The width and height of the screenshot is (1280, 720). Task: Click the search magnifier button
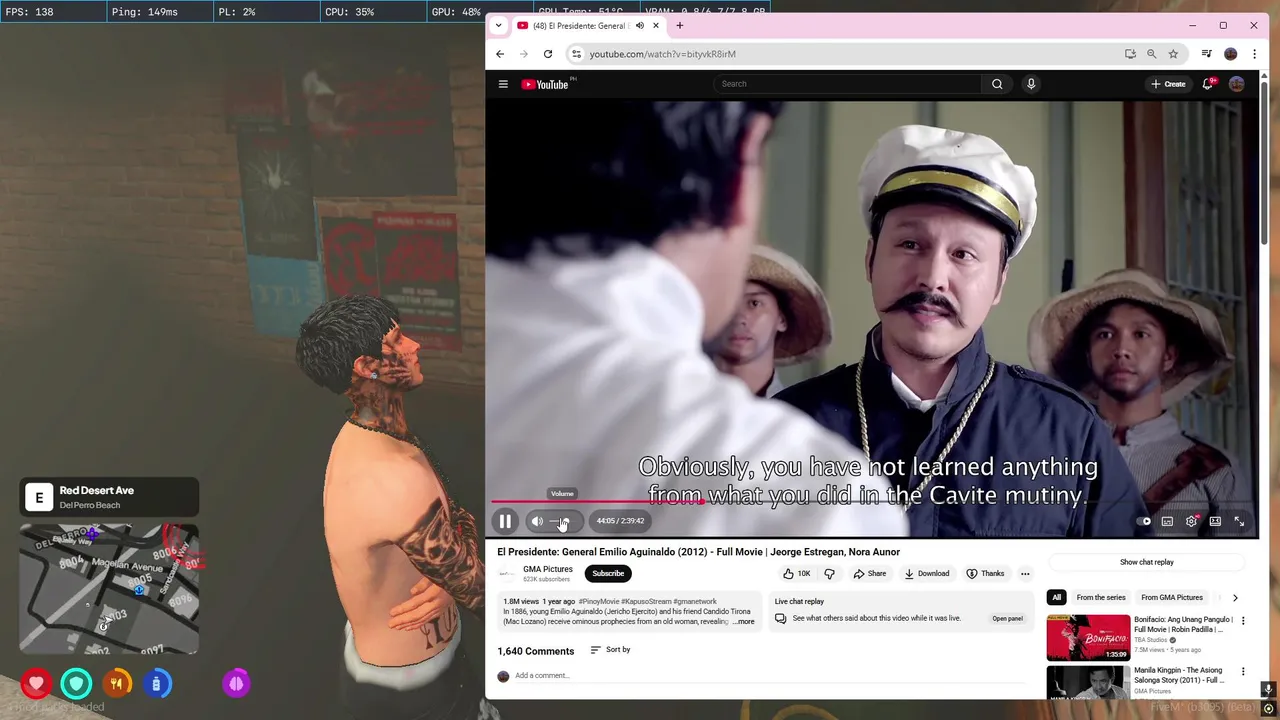point(997,84)
